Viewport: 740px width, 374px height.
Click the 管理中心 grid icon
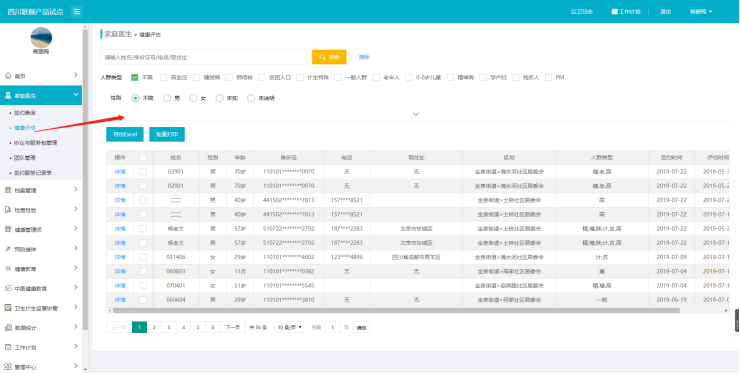(8, 366)
